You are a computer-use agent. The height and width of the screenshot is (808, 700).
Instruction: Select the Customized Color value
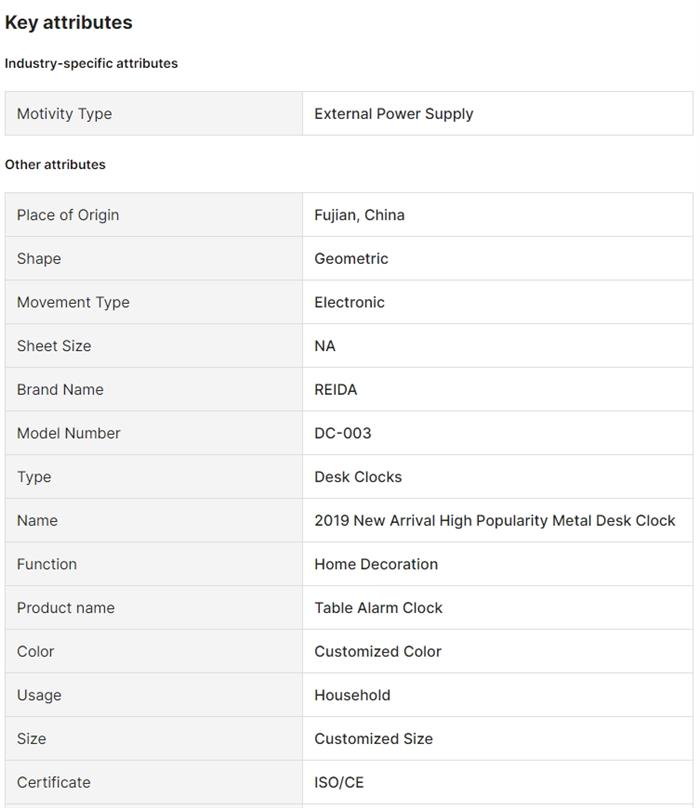377,651
